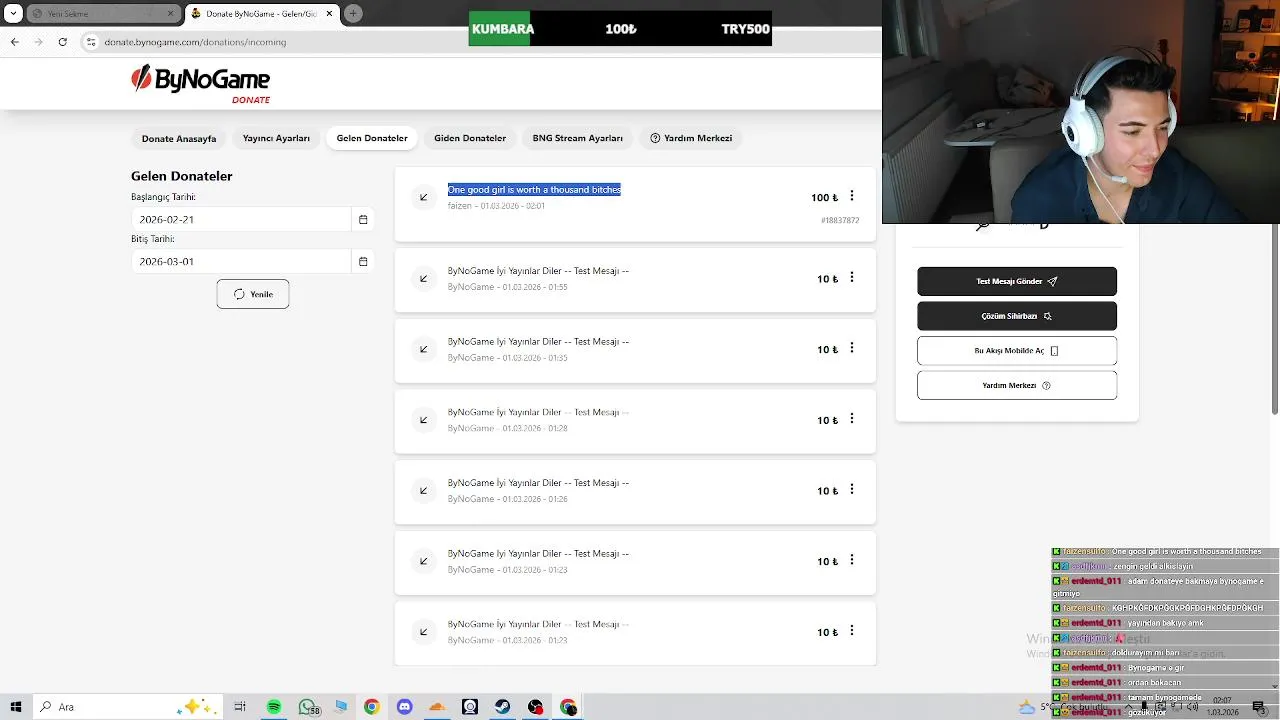Open Steam from the taskbar

(x=503, y=707)
